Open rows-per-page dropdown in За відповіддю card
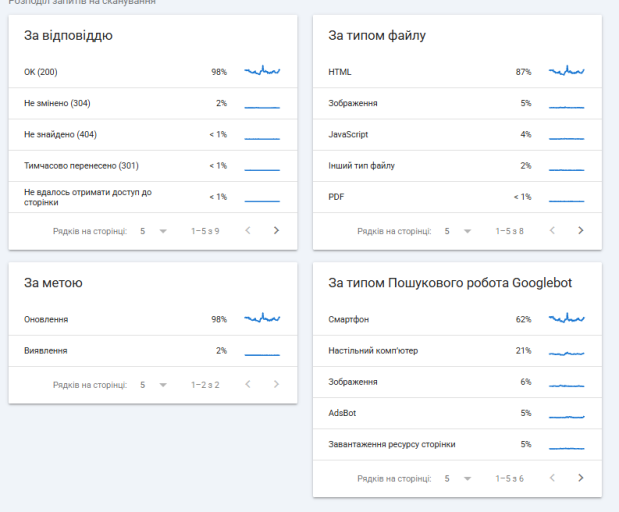This screenshot has height=512, width=619. tap(154, 231)
